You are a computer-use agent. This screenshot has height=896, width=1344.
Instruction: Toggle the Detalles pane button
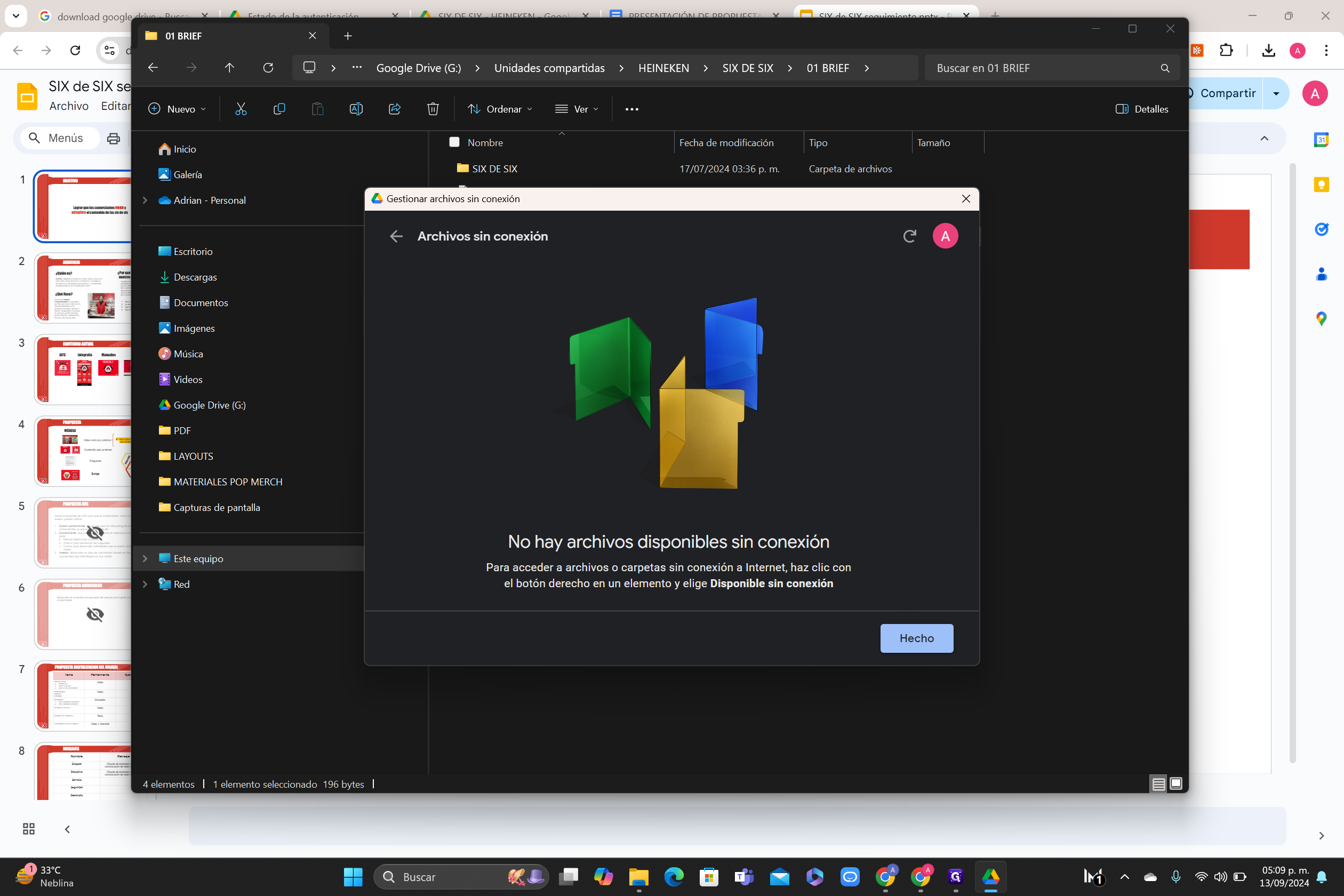click(1142, 109)
